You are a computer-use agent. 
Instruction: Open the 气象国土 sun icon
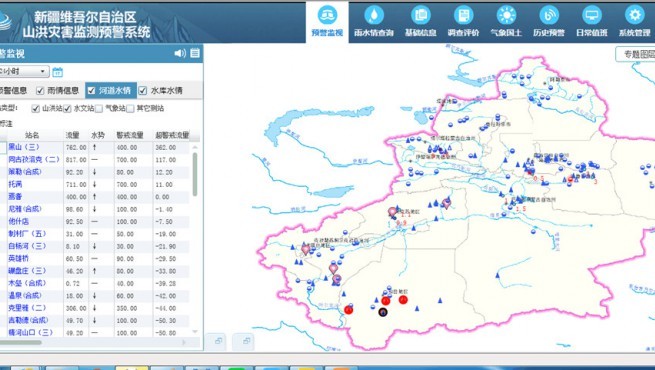click(x=506, y=15)
